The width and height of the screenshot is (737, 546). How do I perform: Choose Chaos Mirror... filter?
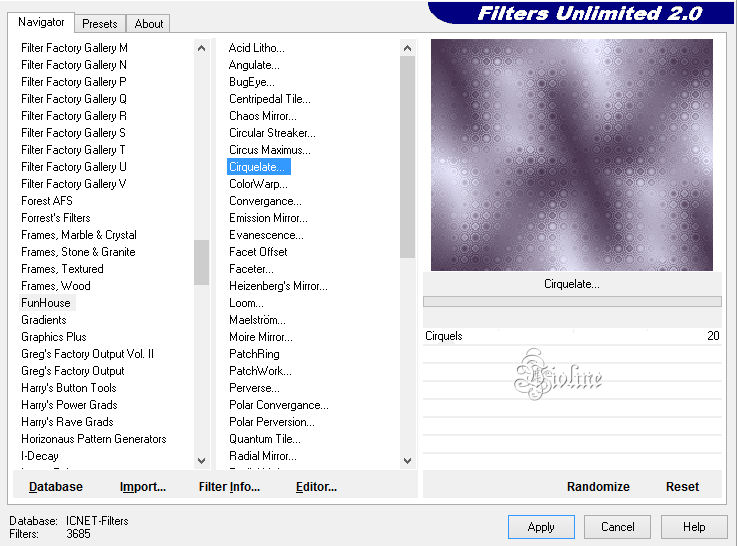[x=263, y=116]
